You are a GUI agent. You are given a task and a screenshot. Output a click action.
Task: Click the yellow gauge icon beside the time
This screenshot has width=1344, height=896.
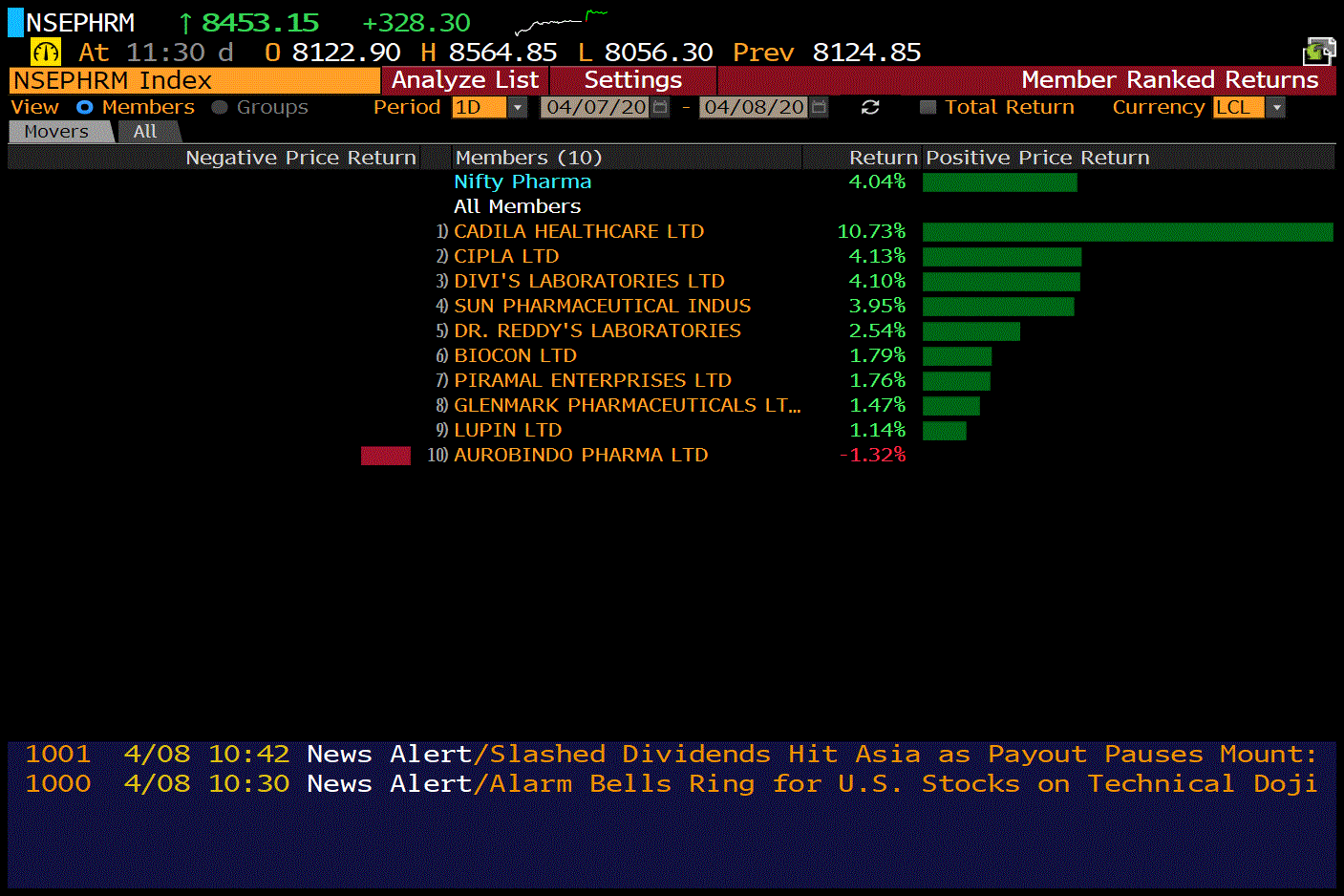point(45,52)
